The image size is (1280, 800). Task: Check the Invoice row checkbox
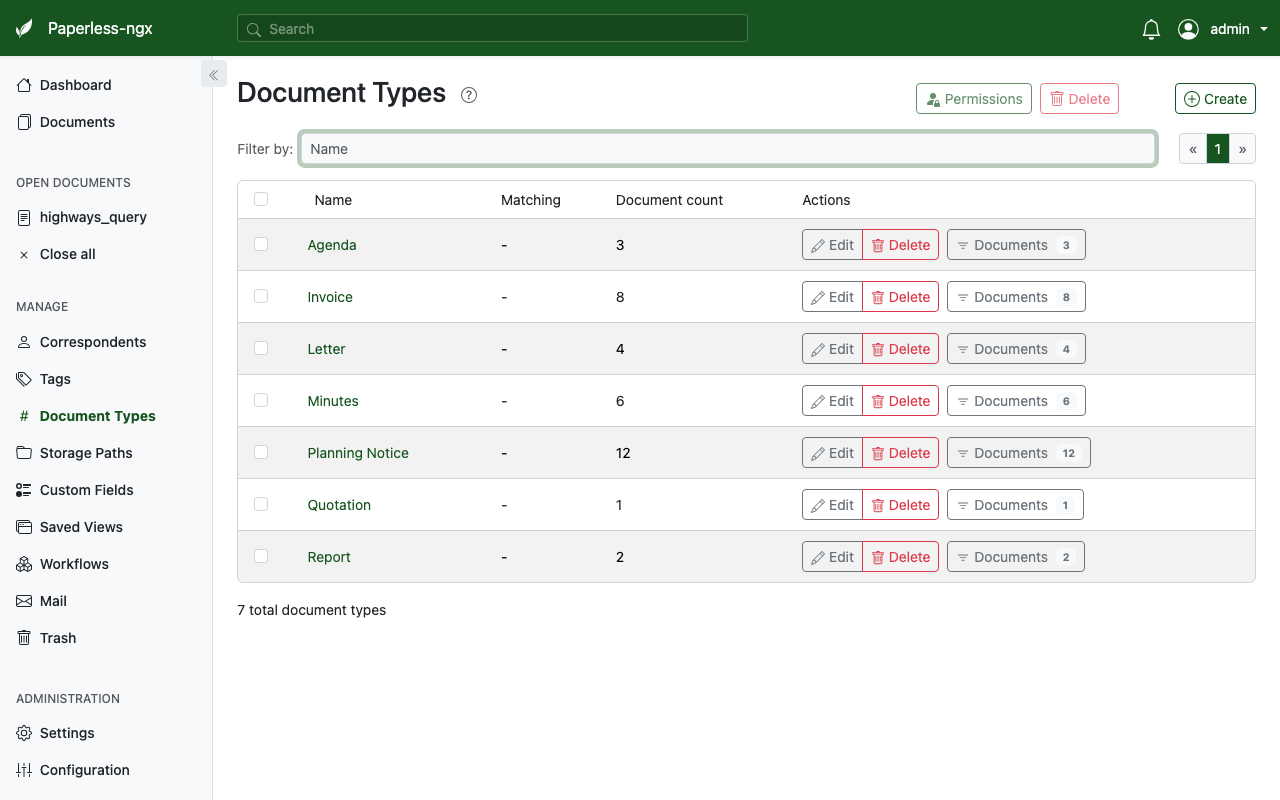click(x=261, y=296)
